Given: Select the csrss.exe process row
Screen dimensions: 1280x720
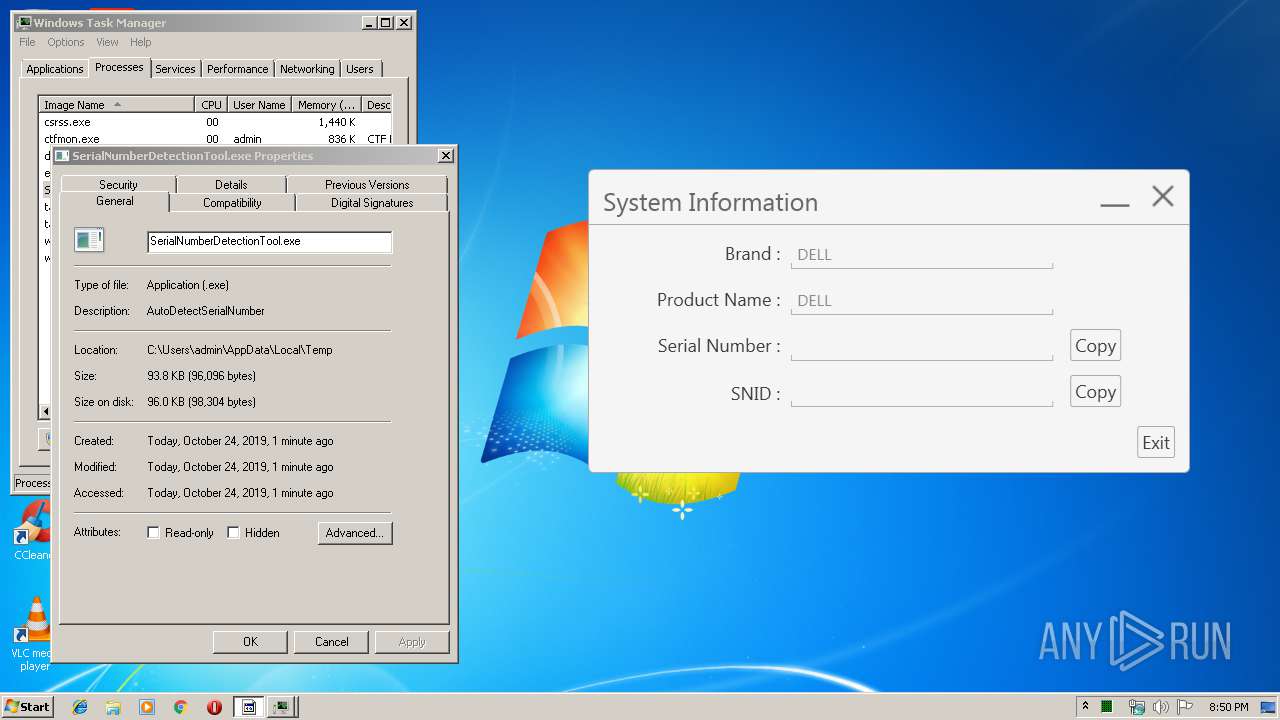Looking at the screenshot, I should click(x=215, y=122).
